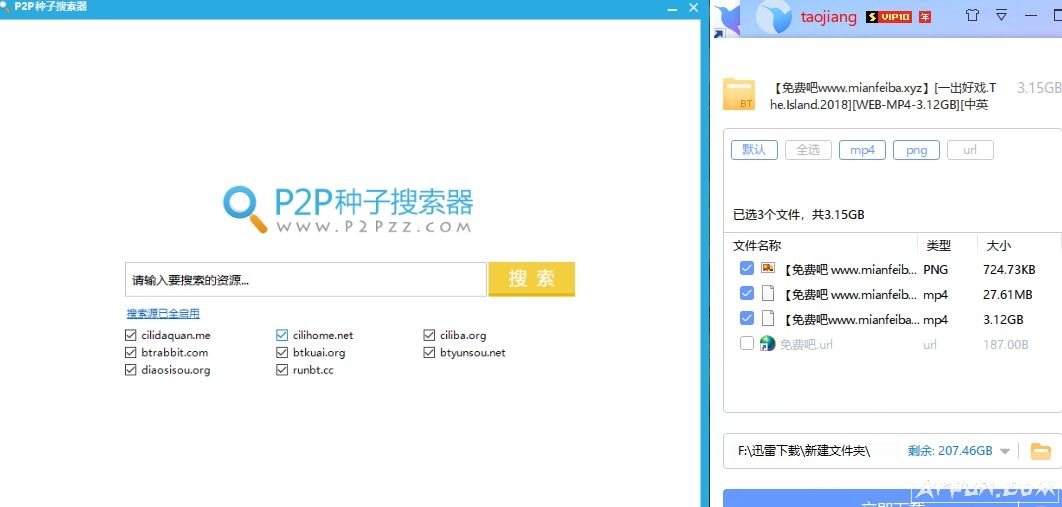Image resolution: width=1062 pixels, height=507 pixels.
Task: Toggle runbt.cc search source
Action: pyautogui.click(x=282, y=370)
